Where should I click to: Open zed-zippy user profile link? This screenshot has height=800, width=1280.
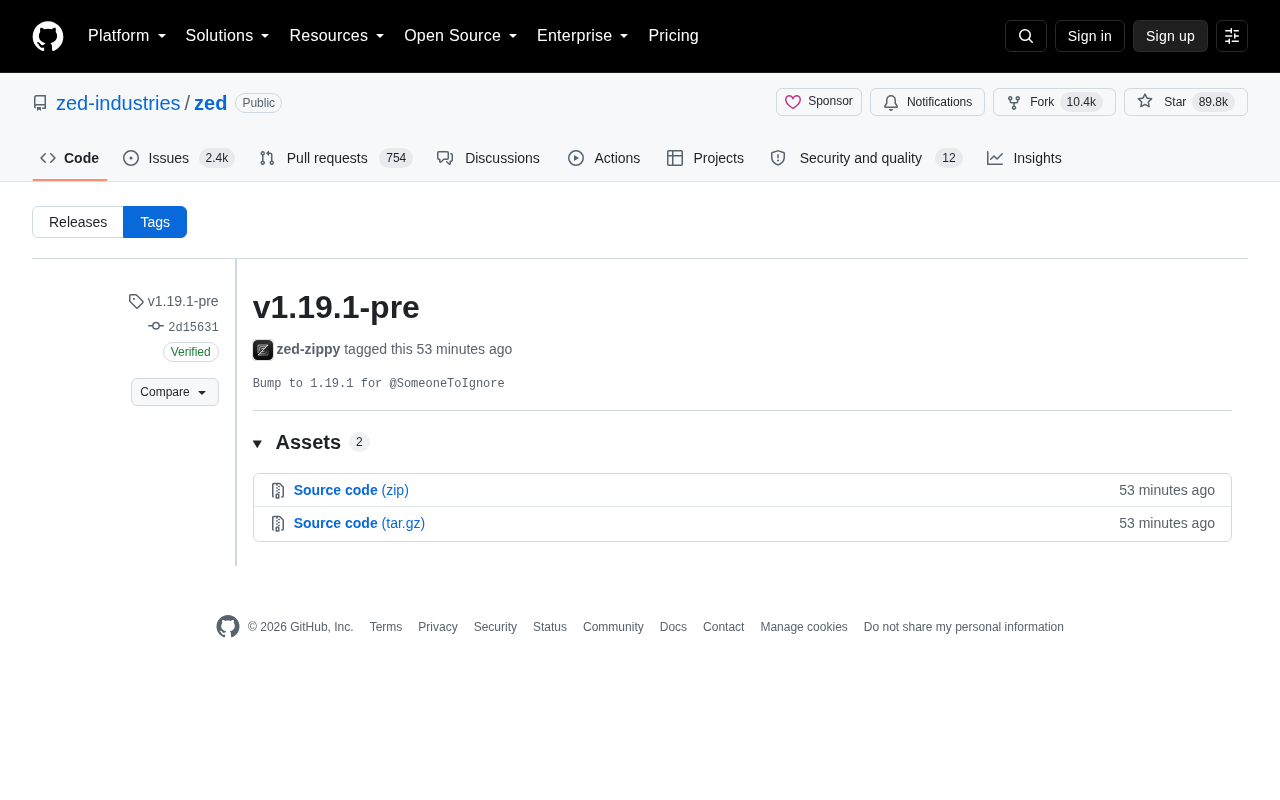coord(308,349)
